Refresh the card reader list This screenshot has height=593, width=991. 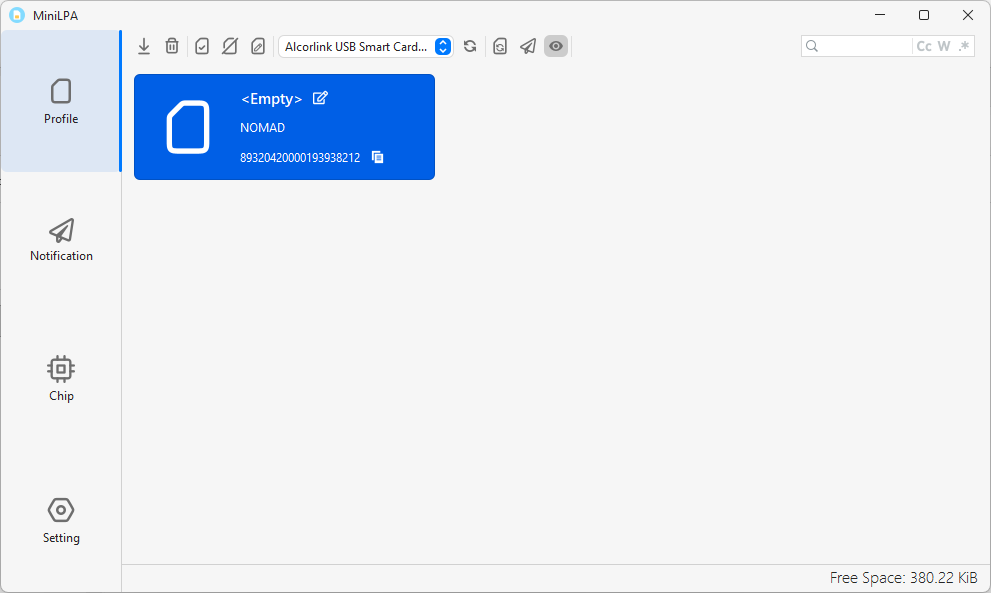tap(470, 46)
